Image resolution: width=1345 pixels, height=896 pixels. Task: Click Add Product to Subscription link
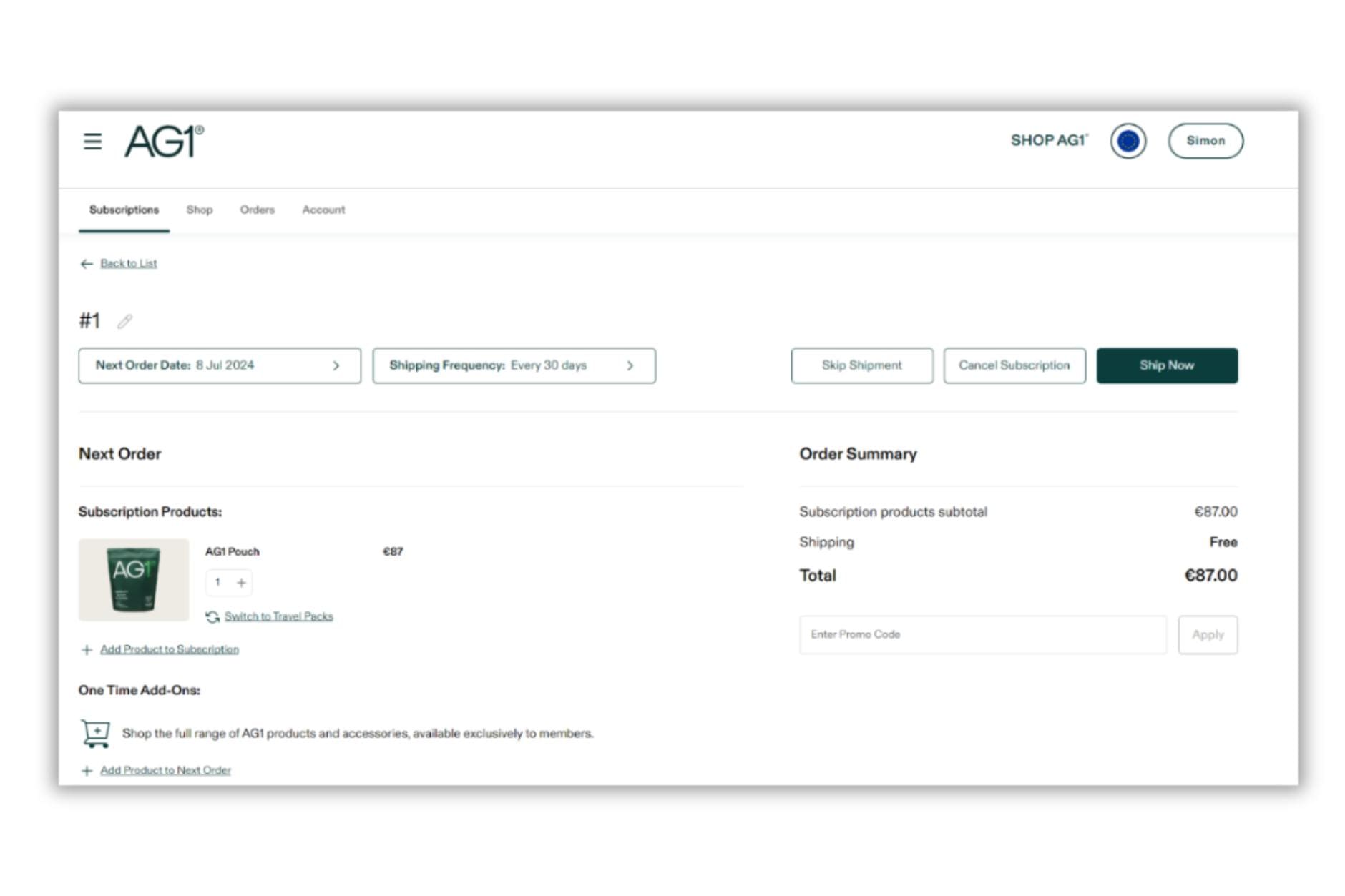tap(170, 650)
